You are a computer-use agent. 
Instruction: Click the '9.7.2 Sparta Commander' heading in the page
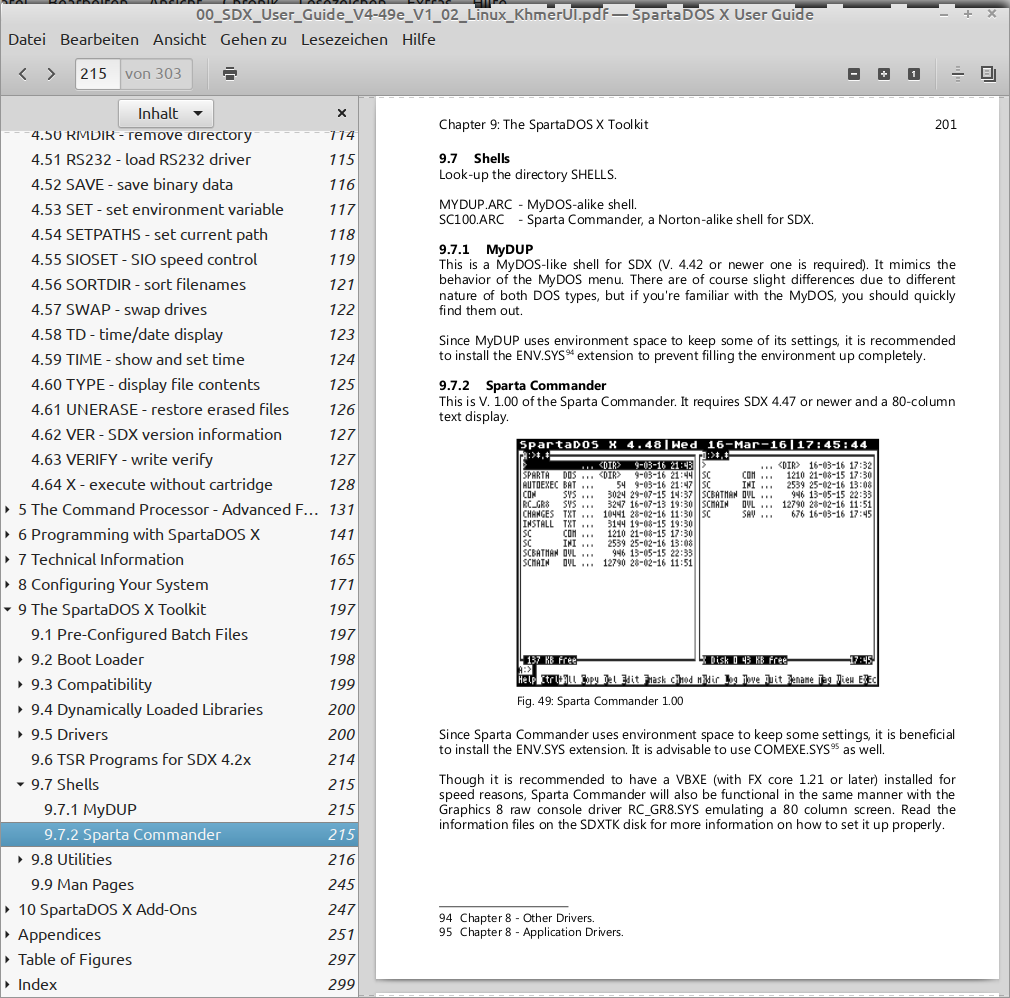[x=522, y=386]
